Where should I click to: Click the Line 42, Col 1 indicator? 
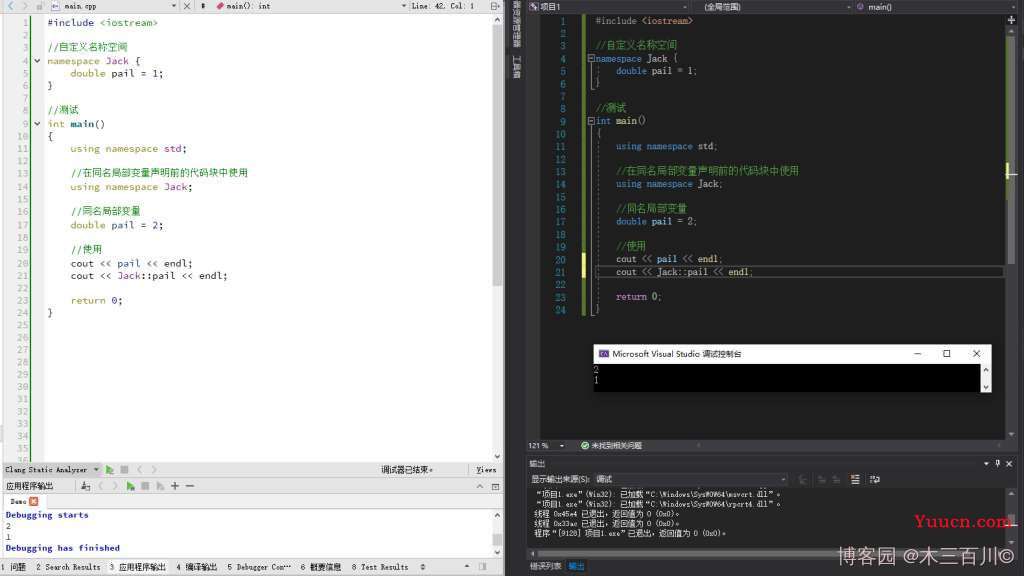[443, 6]
